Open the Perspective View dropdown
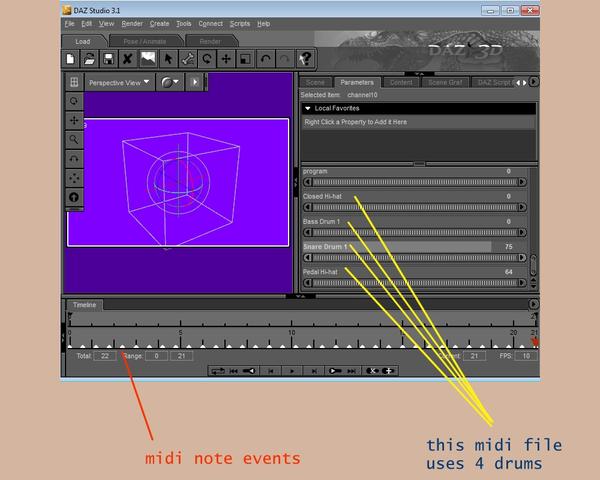This screenshot has width=600, height=480. click(119, 82)
